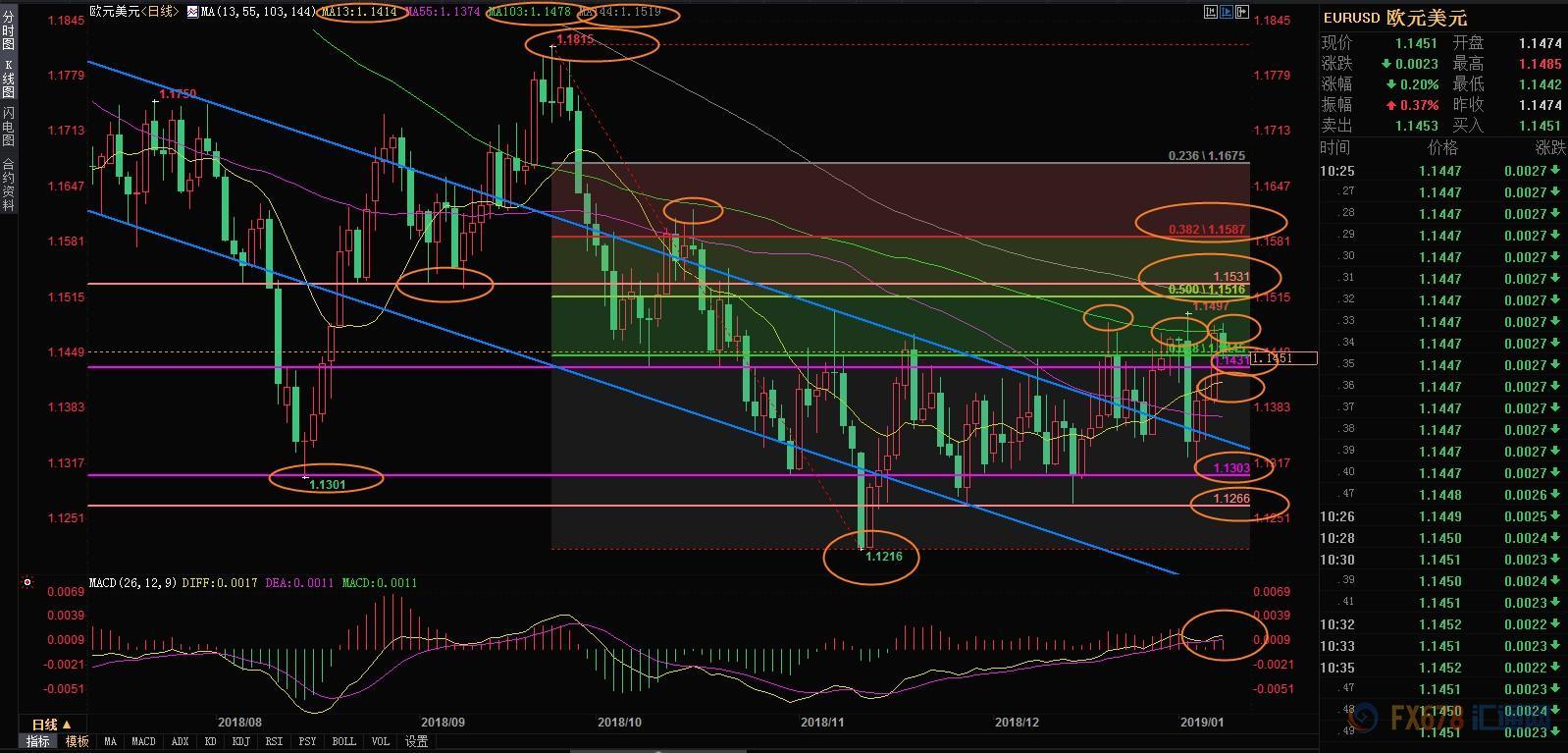Select the 10:26 tick row
Image resolution: width=1568 pixels, height=753 pixels.
click(x=1442, y=516)
